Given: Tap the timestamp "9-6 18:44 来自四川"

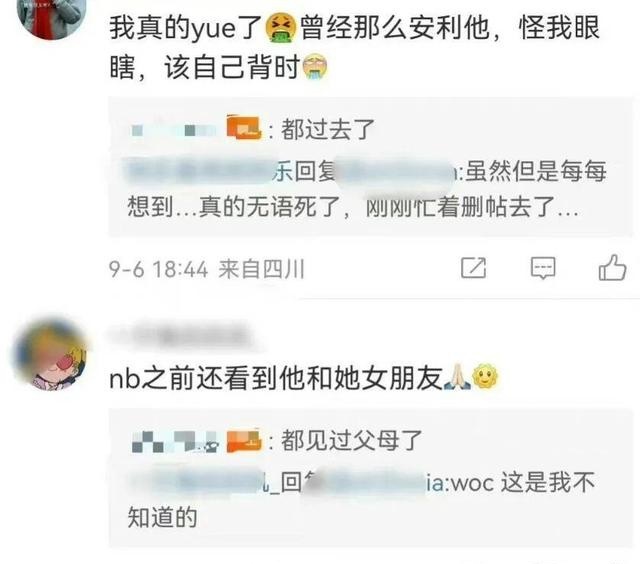Looking at the screenshot, I should point(207,269).
